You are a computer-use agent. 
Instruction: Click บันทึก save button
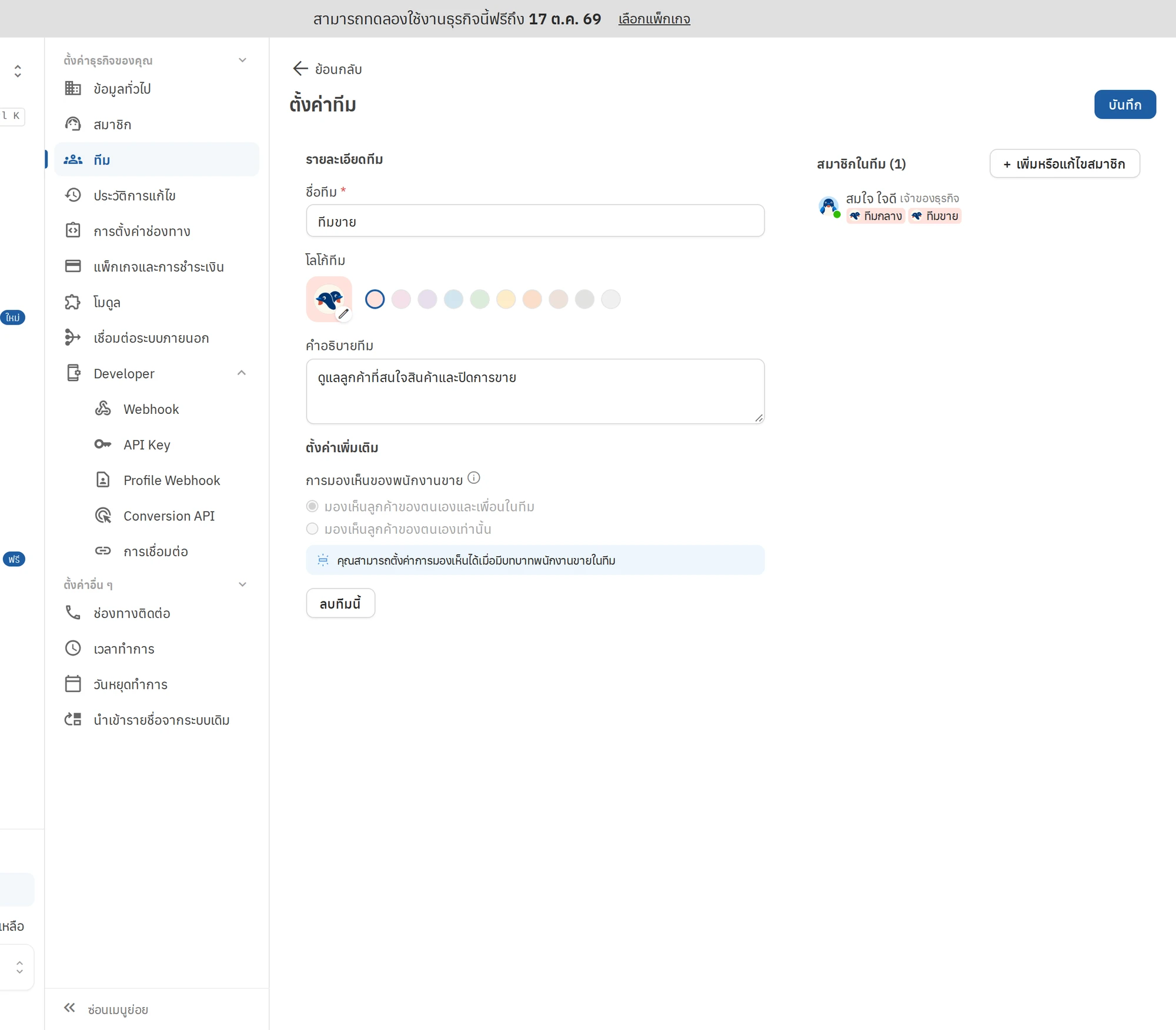[1125, 105]
